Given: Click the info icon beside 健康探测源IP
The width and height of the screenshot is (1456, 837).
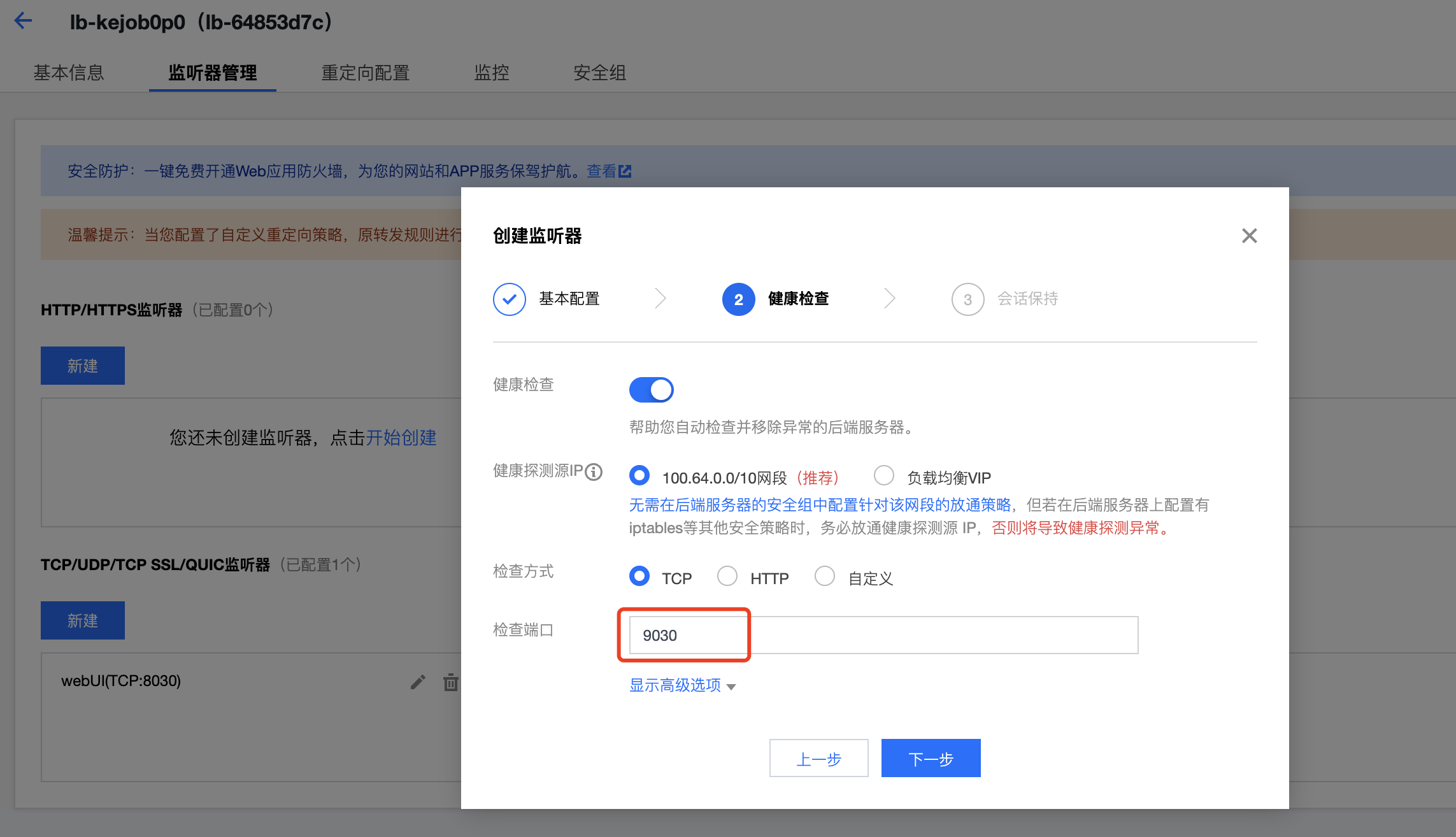Looking at the screenshot, I should tap(594, 472).
